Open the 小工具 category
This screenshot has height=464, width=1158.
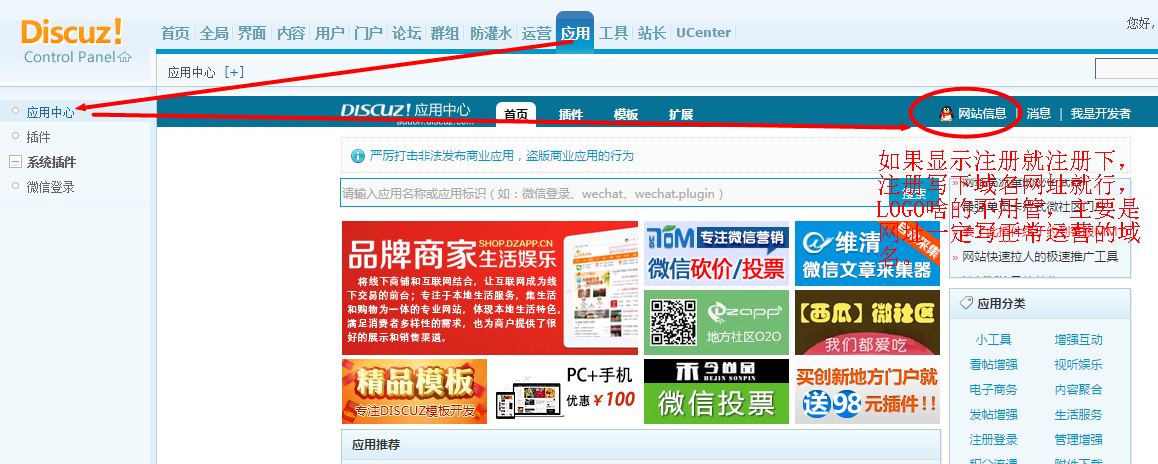click(993, 340)
